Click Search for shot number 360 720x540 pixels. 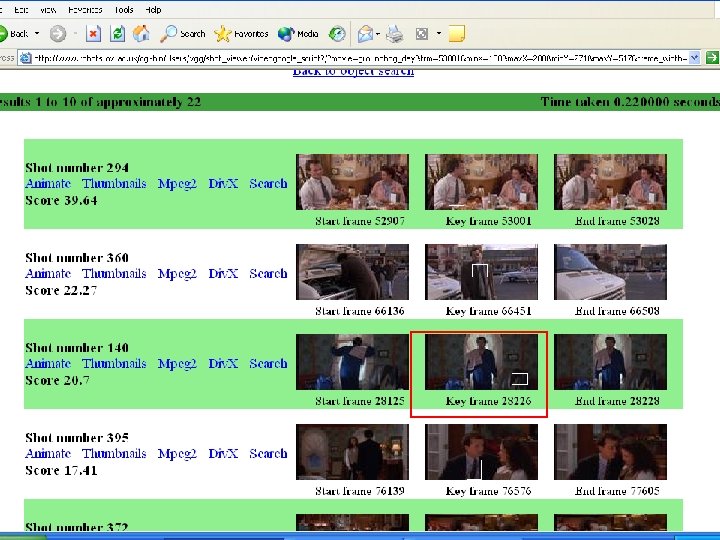tap(268, 274)
